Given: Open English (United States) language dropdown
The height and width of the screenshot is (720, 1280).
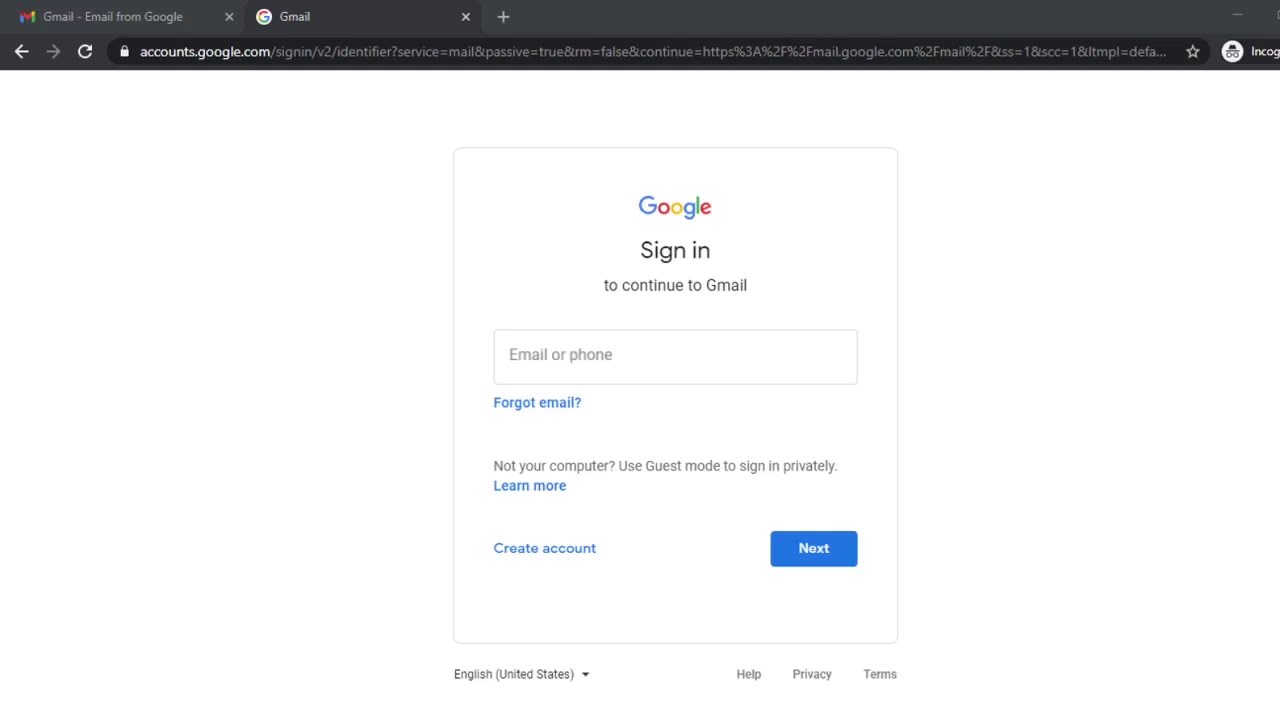Looking at the screenshot, I should (x=521, y=674).
